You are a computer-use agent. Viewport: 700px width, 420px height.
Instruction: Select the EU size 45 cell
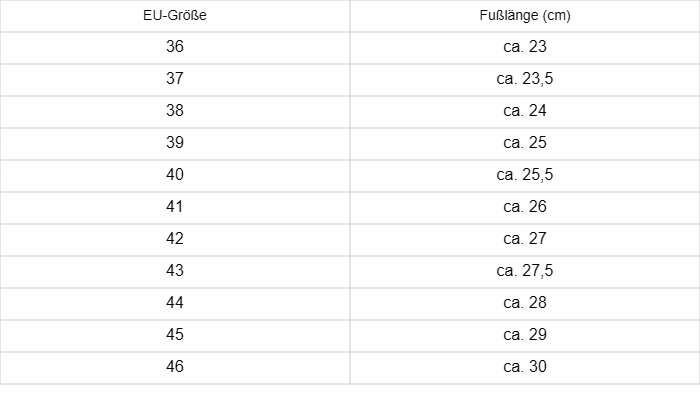[x=175, y=335]
